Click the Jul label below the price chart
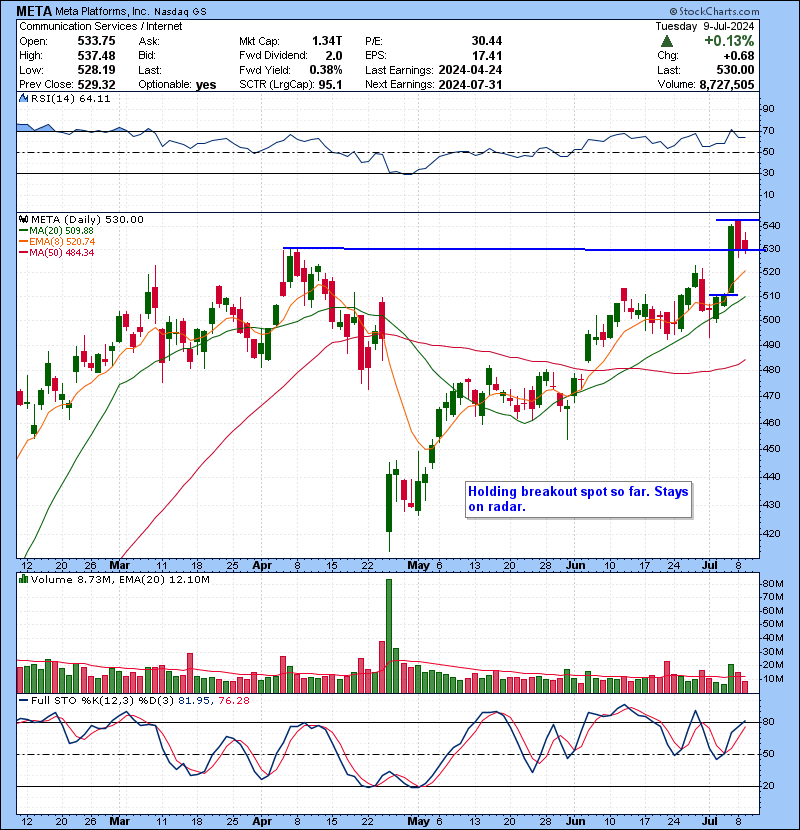The height and width of the screenshot is (830, 800). pyautogui.click(x=709, y=565)
